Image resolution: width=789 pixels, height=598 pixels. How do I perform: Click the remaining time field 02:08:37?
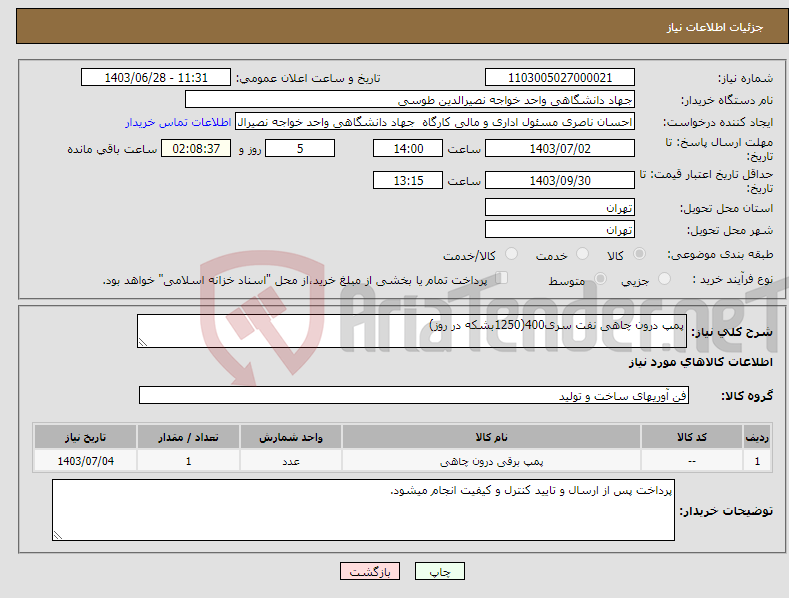[x=196, y=148]
